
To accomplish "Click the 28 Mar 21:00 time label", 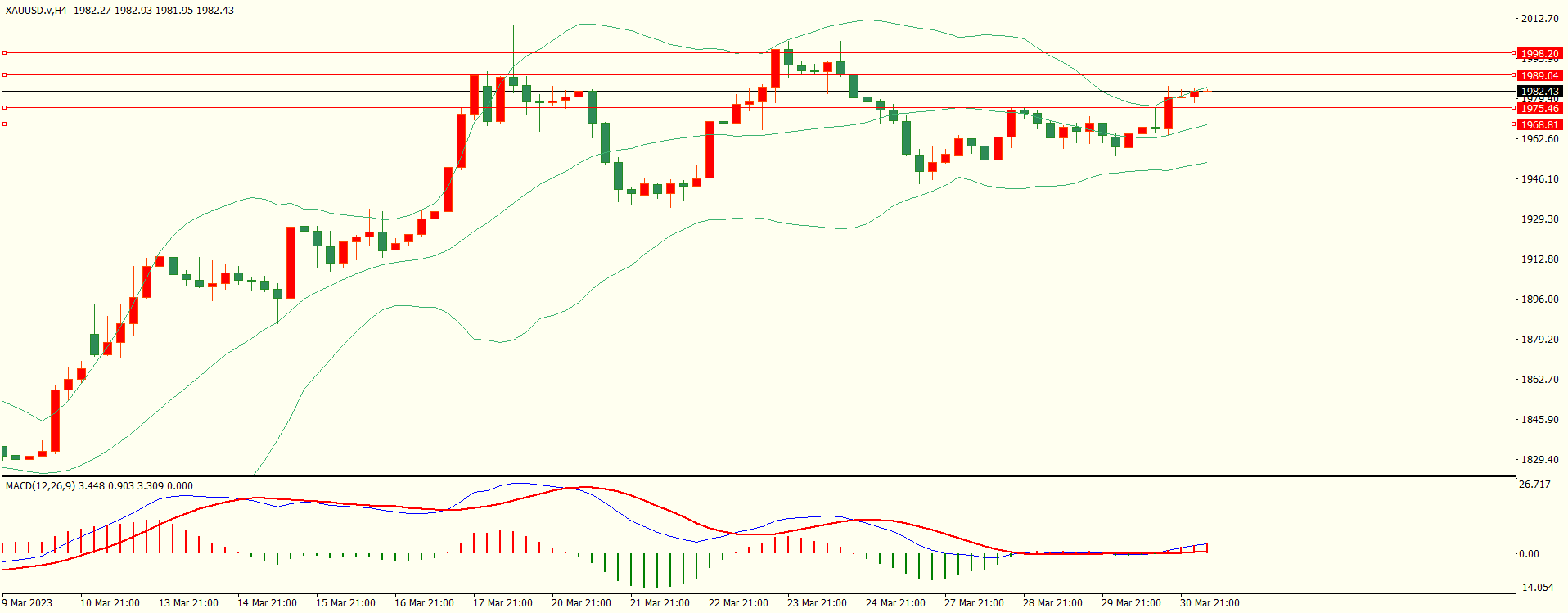I will pyautogui.click(x=1052, y=603).
